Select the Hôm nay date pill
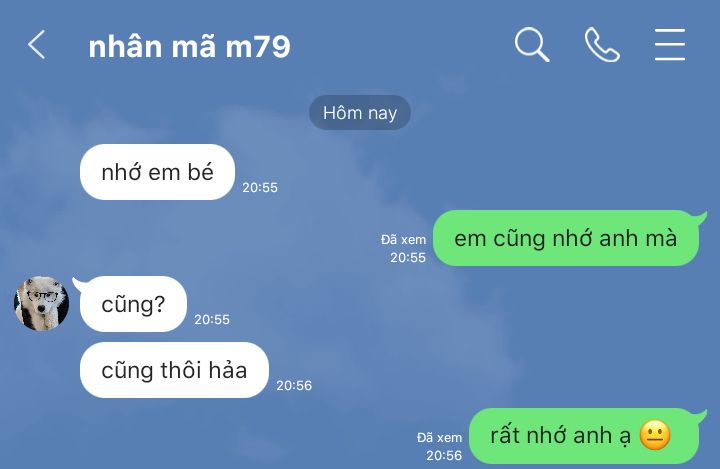This screenshot has height=469, width=720. click(x=360, y=113)
